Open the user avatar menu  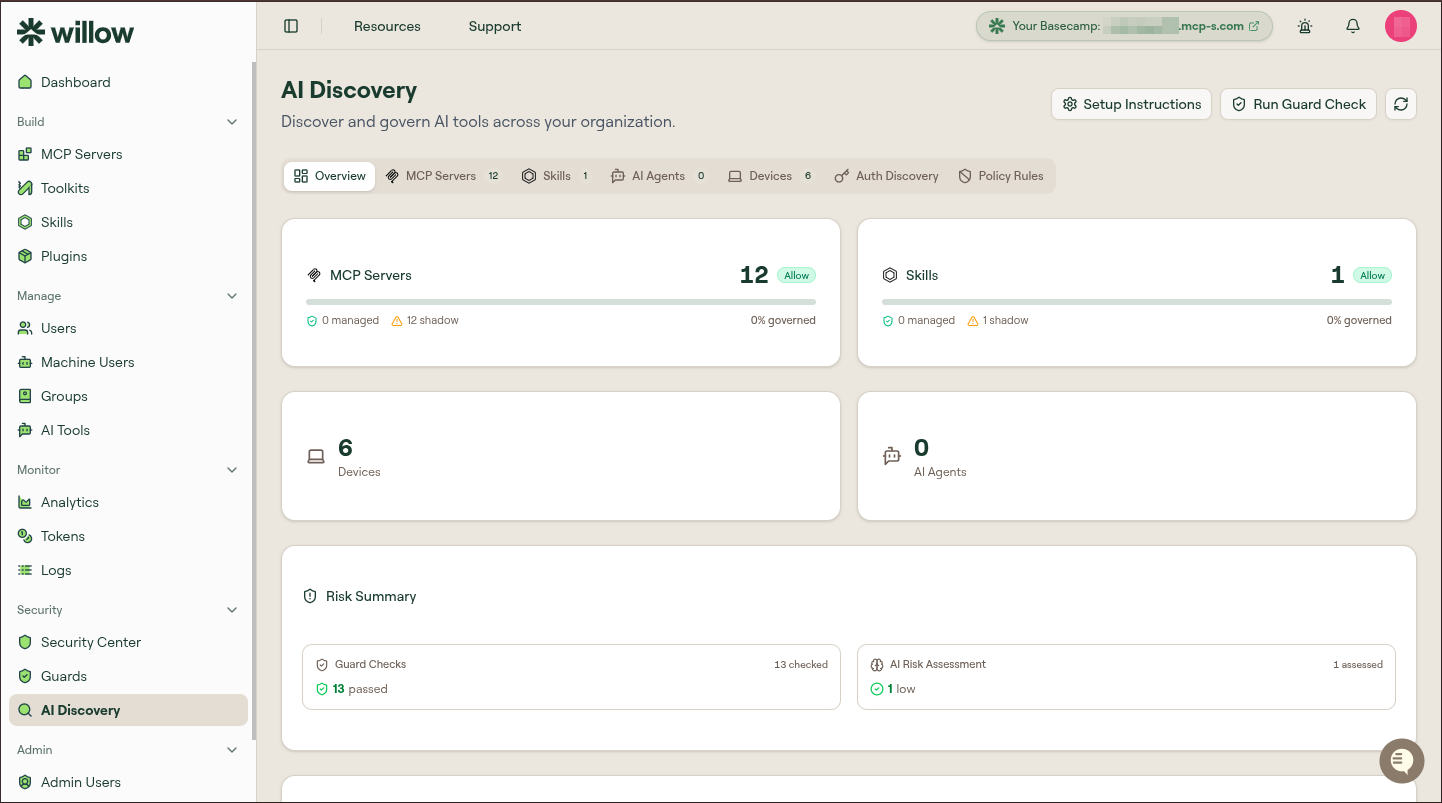[1401, 26]
